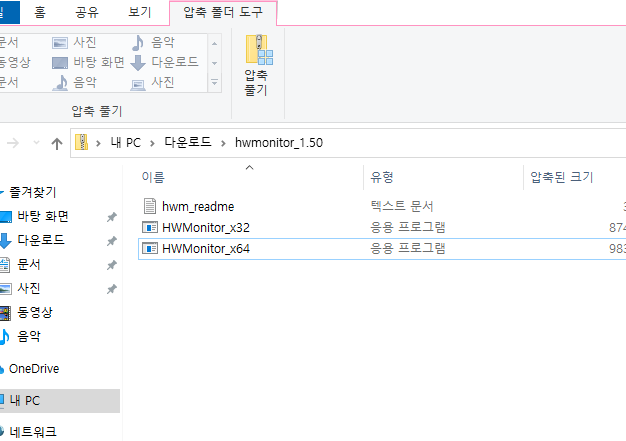Open recent locations dropdown arrow
The image size is (626, 441).
pyautogui.click(x=36, y=142)
